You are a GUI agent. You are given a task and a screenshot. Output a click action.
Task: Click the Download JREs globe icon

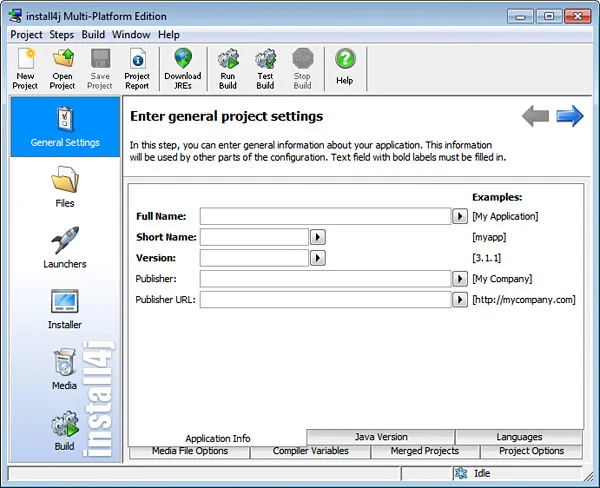(x=183, y=62)
